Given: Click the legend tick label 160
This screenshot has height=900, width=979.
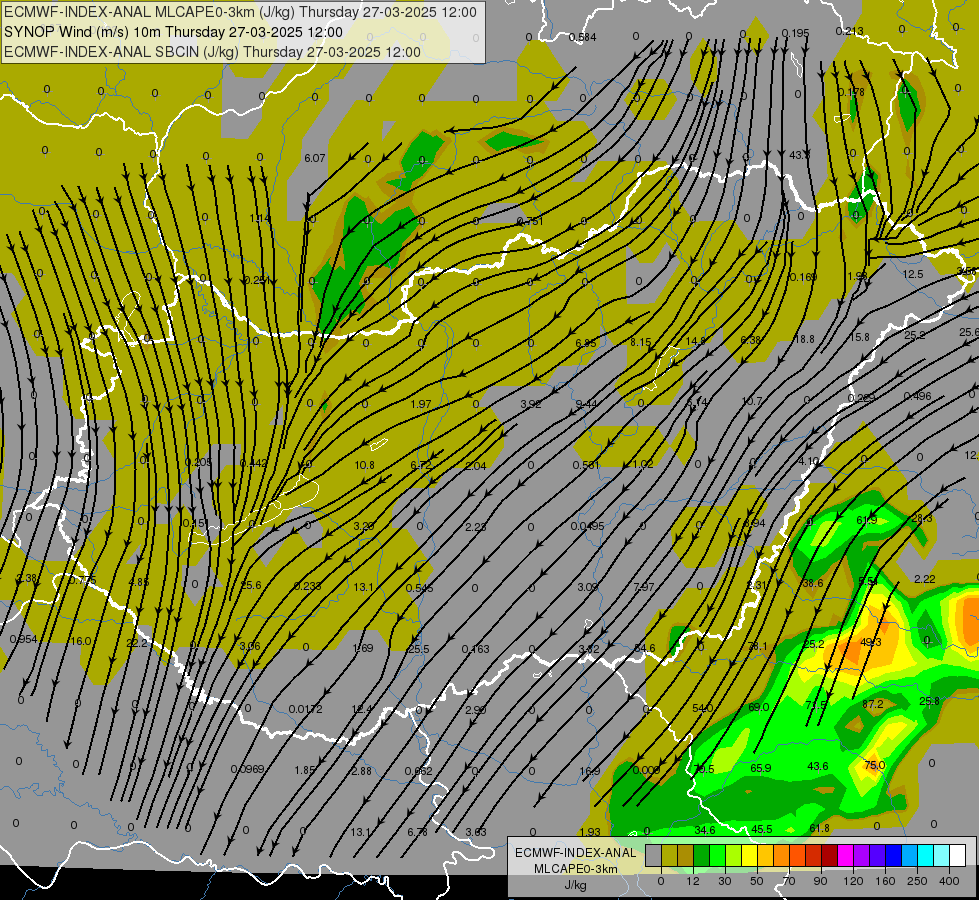Looking at the screenshot, I should click(x=885, y=881).
